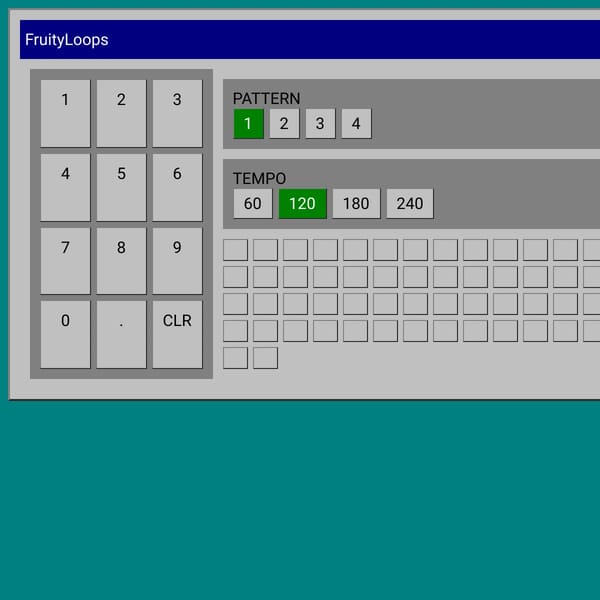600x600 pixels.
Task: Select pattern 1 in the PATTERN panel
Action: [x=249, y=124]
